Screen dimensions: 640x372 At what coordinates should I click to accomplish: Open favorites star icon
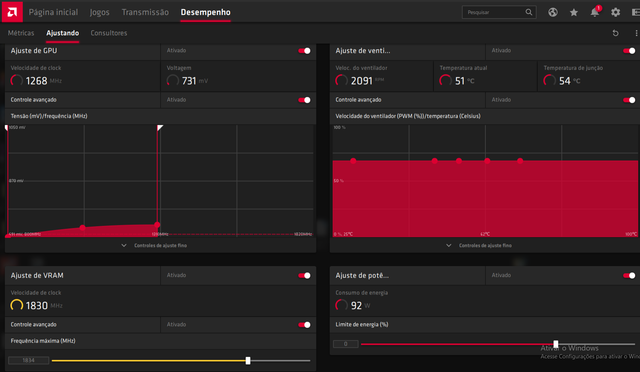[x=573, y=13]
